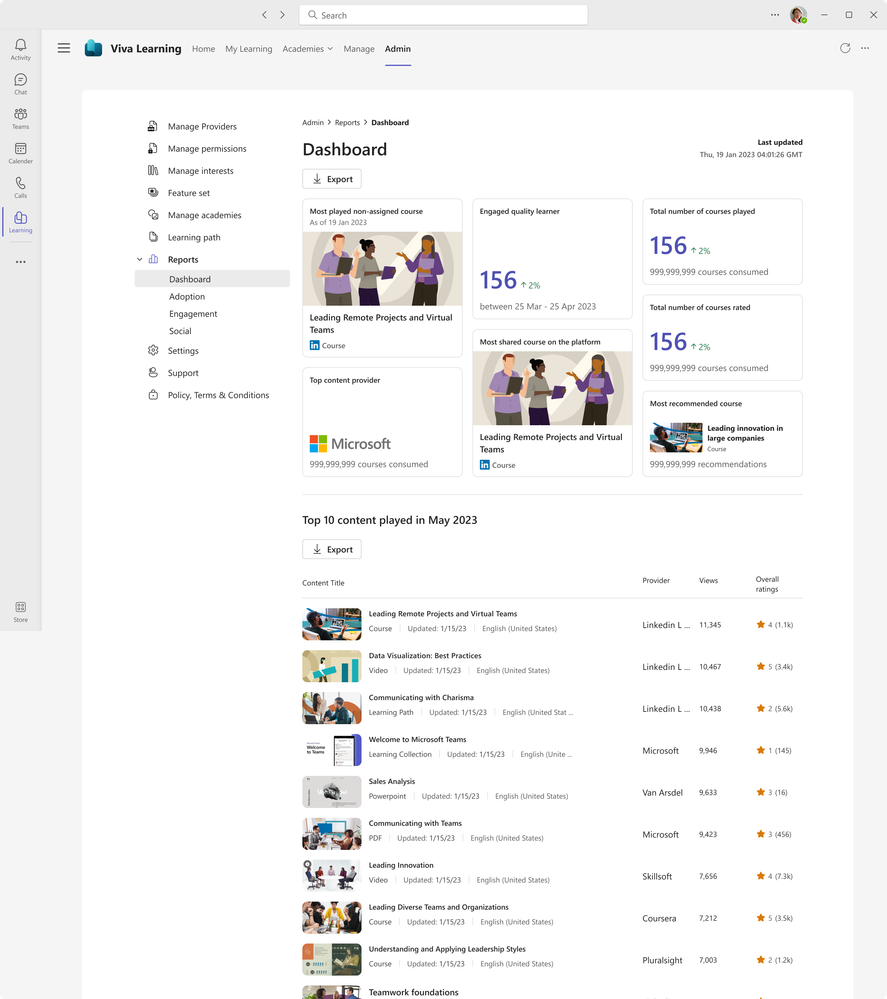The image size is (887, 999).
Task: Click the Manage permissions icon
Action: pos(153,148)
